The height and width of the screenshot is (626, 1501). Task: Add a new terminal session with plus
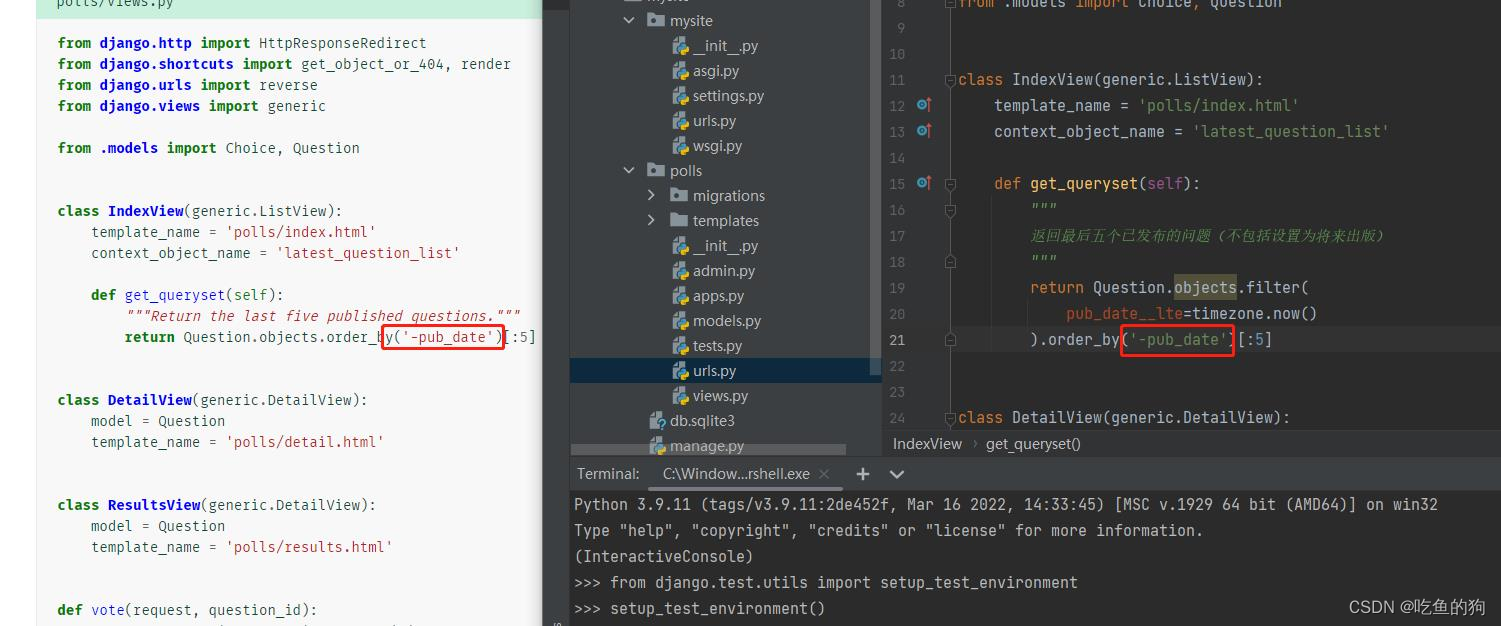863,474
